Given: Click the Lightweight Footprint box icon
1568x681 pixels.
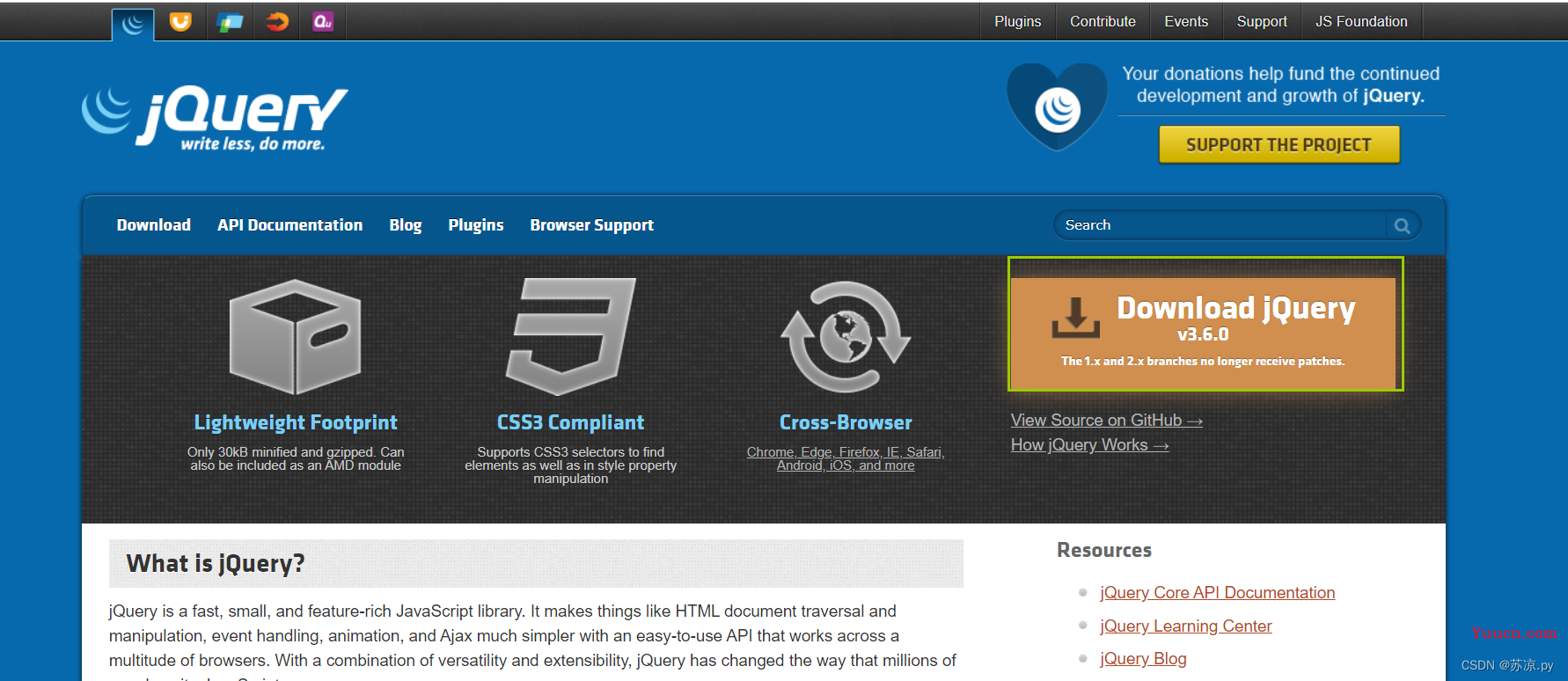Looking at the screenshot, I should pyautogui.click(x=296, y=337).
